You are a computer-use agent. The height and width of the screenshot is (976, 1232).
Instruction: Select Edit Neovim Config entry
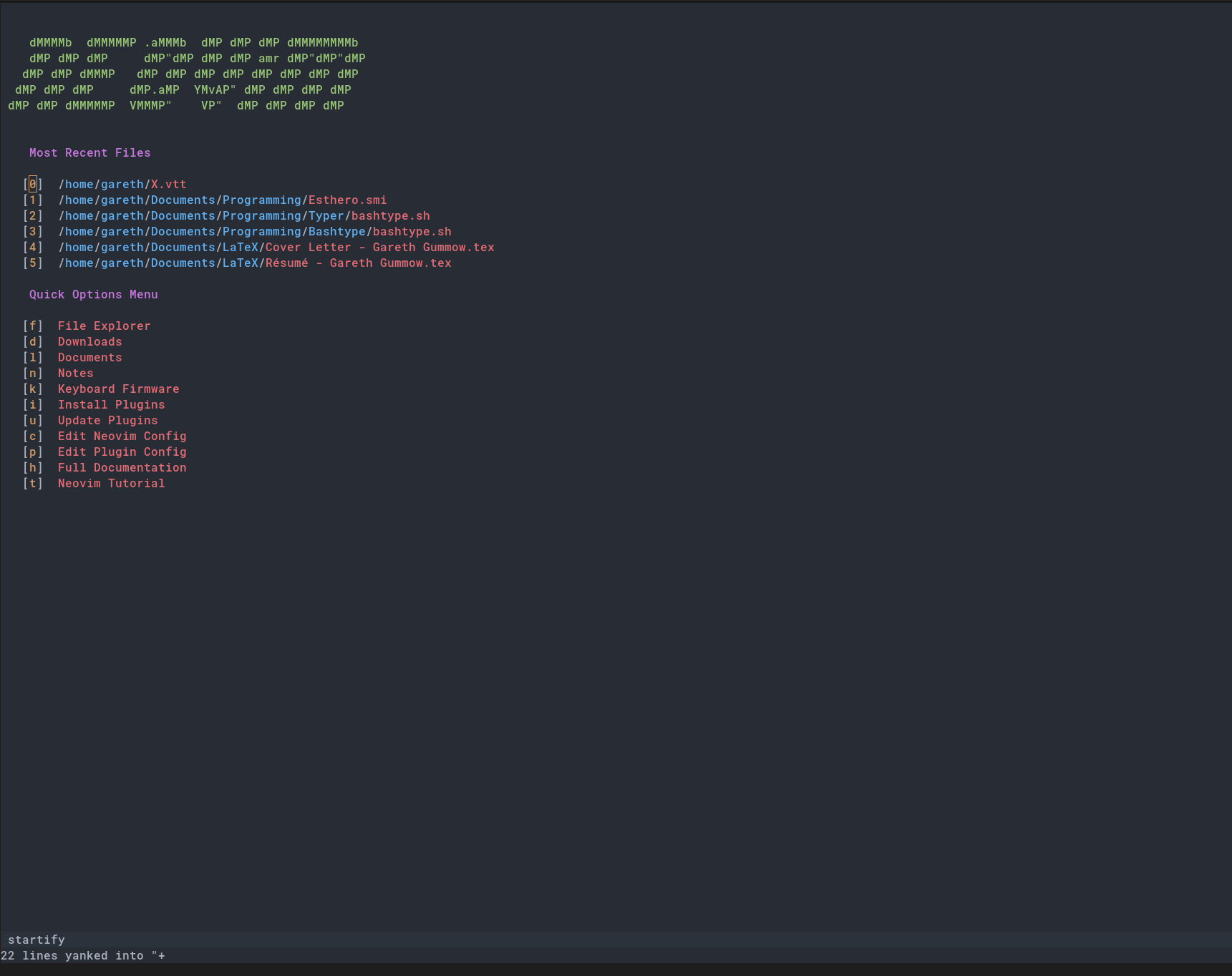(122, 436)
